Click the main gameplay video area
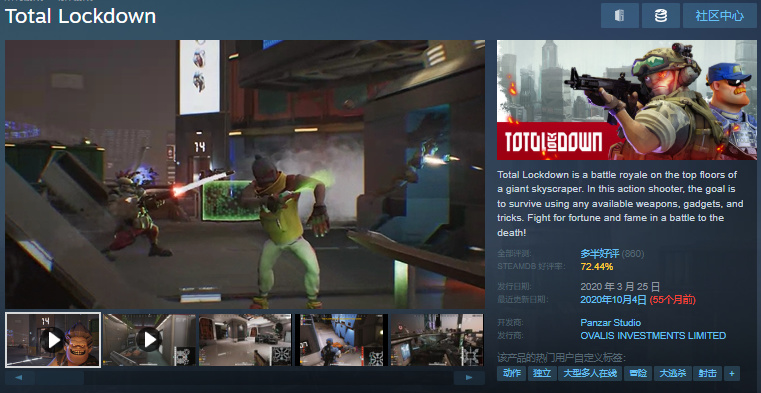This screenshot has height=393, width=761. pyautogui.click(x=245, y=174)
